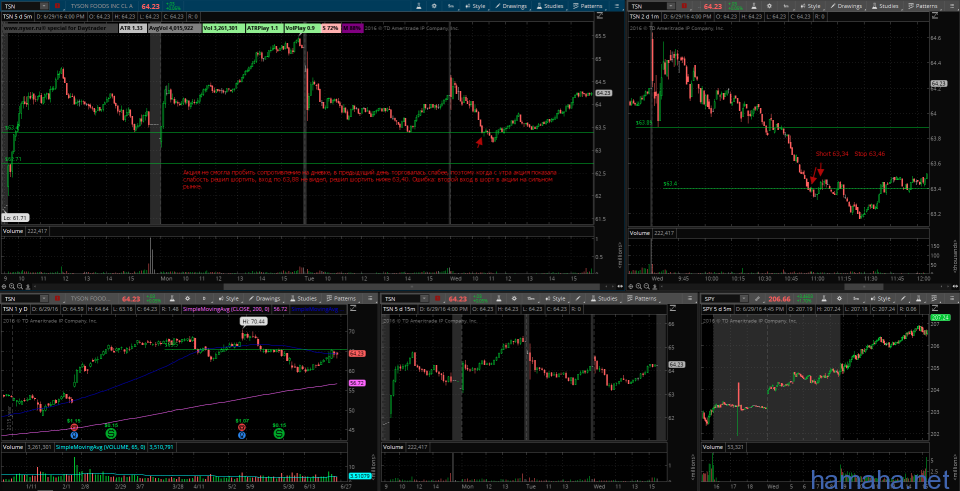
Task: Toggle price axis auto-scale in top-right chart
Action: click(x=934, y=16)
